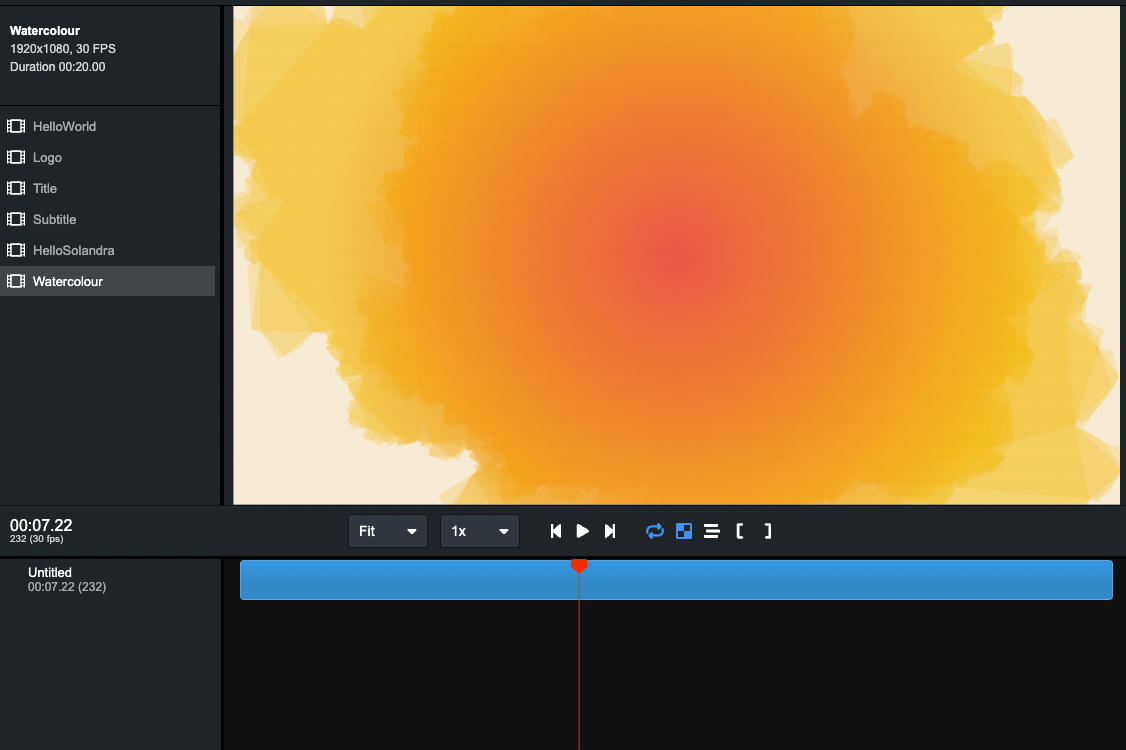1126x750 pixels.
Task: Select the HelloWorld composition
Action: (64, 127)
